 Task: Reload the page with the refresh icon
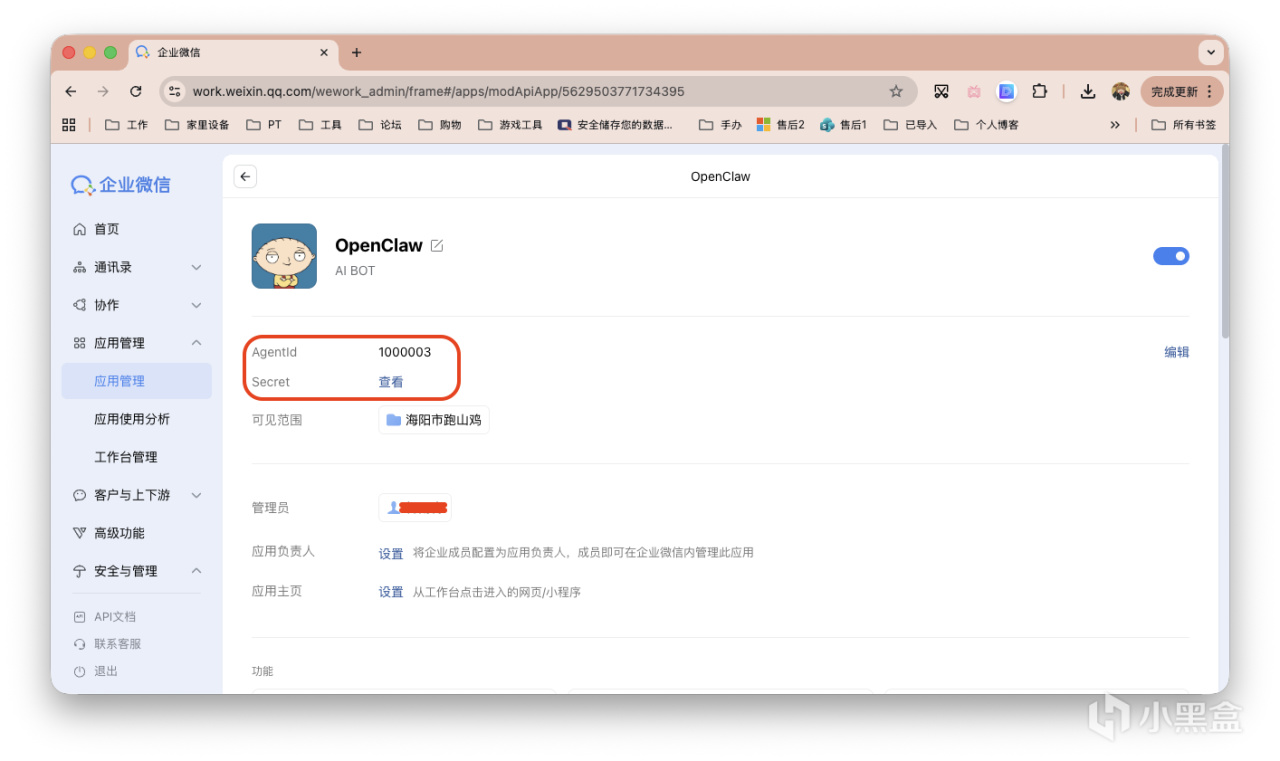(136, 91)
